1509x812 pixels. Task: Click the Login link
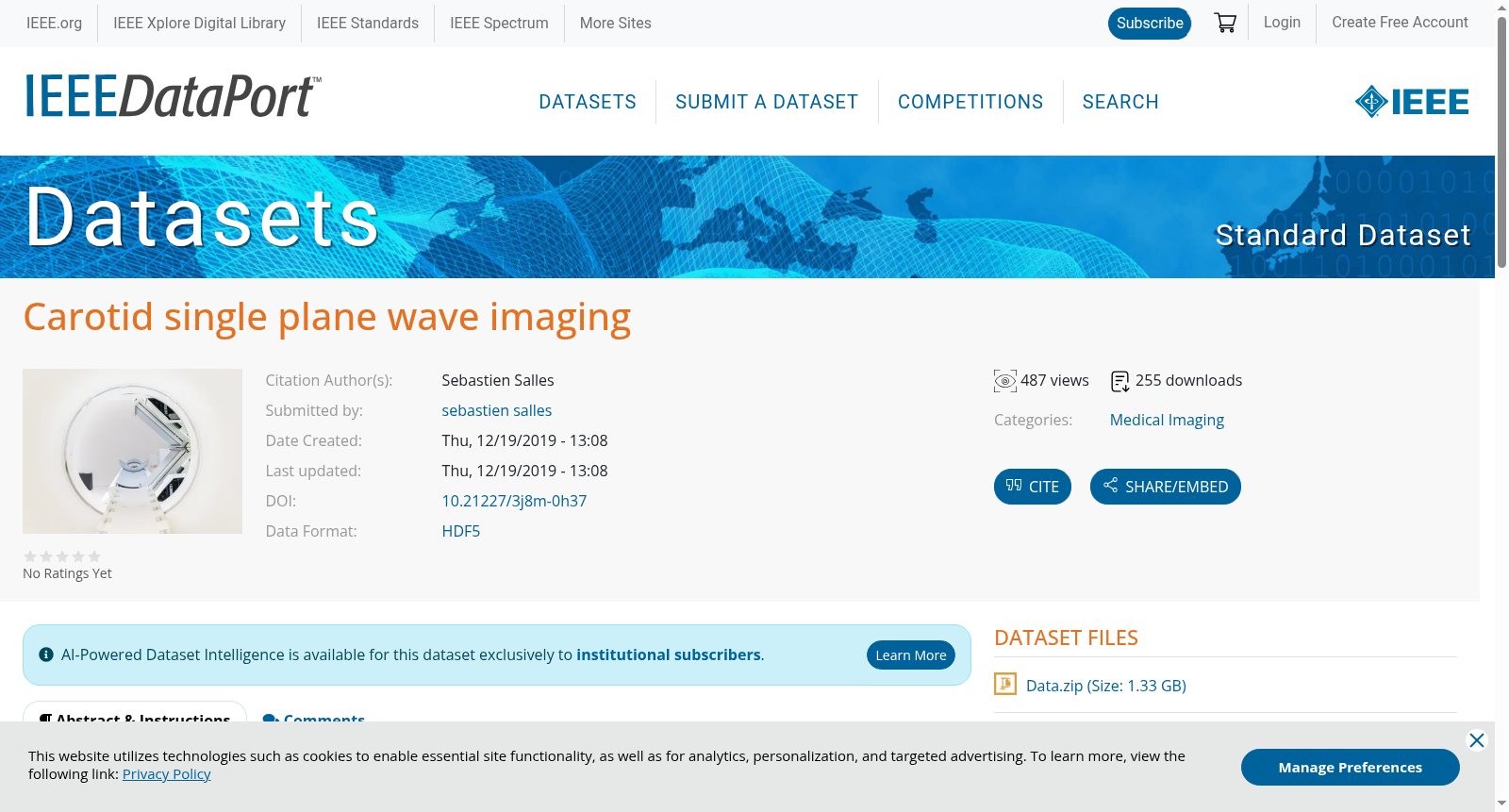click(1282, 22)
